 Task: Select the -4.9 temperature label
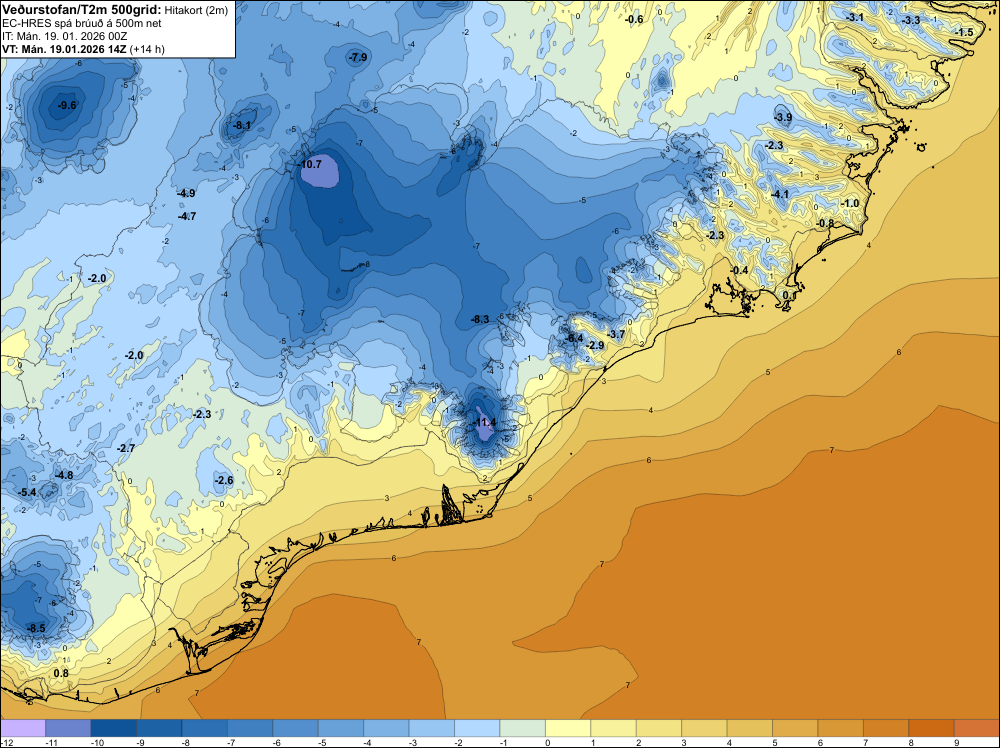pyautogui.click(x=186, y=193)
